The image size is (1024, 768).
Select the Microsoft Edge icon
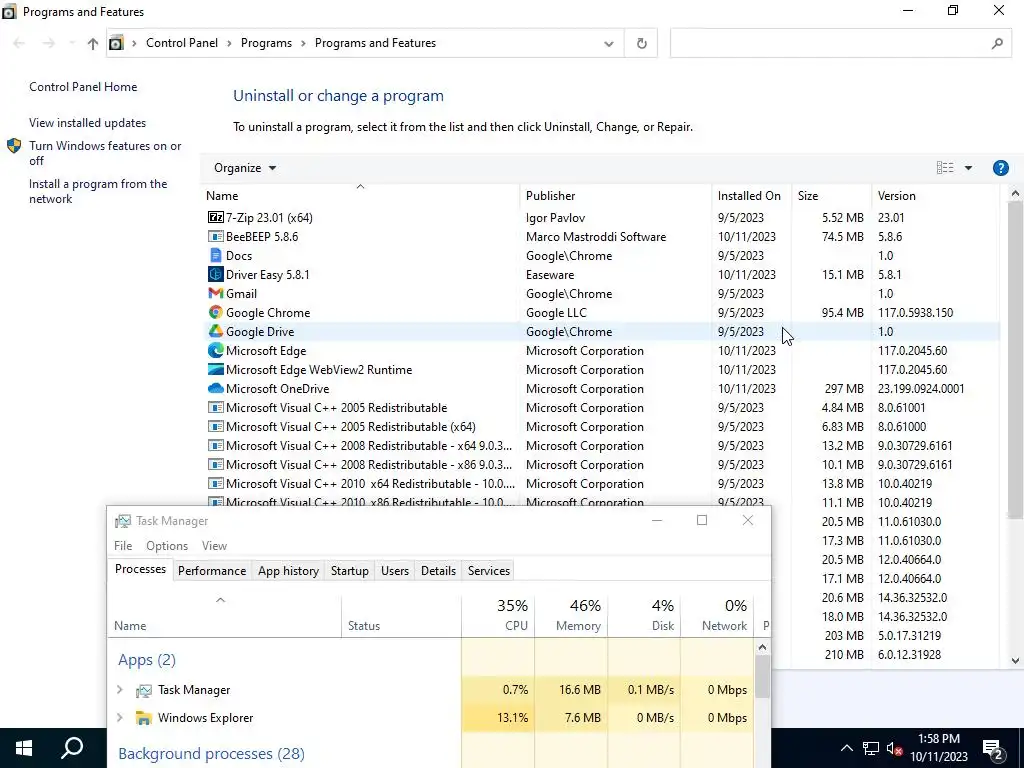point(216,350)
